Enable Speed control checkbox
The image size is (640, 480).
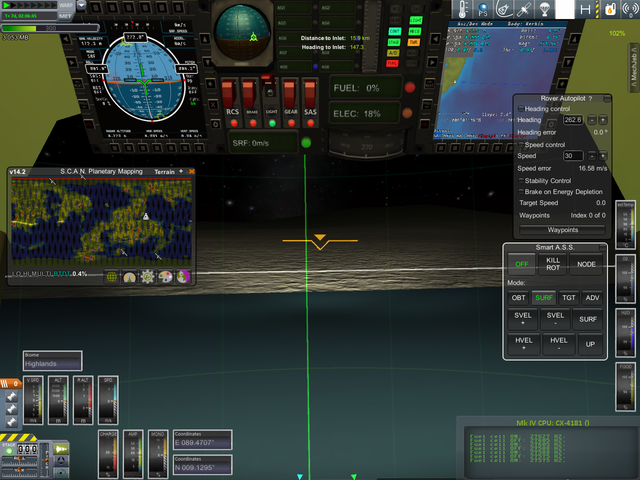pos(521,145)
